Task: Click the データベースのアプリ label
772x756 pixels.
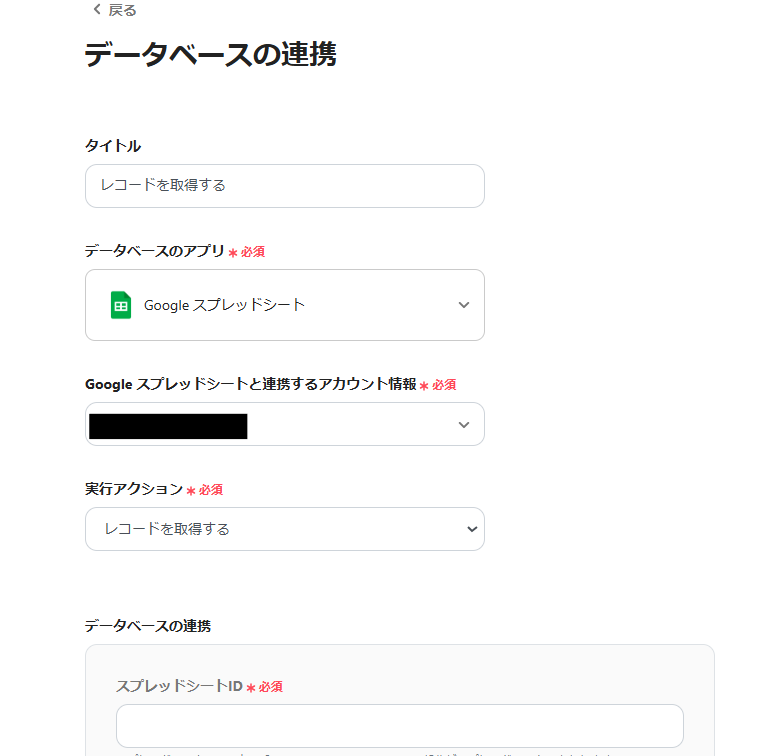Action: coord(154,251)
